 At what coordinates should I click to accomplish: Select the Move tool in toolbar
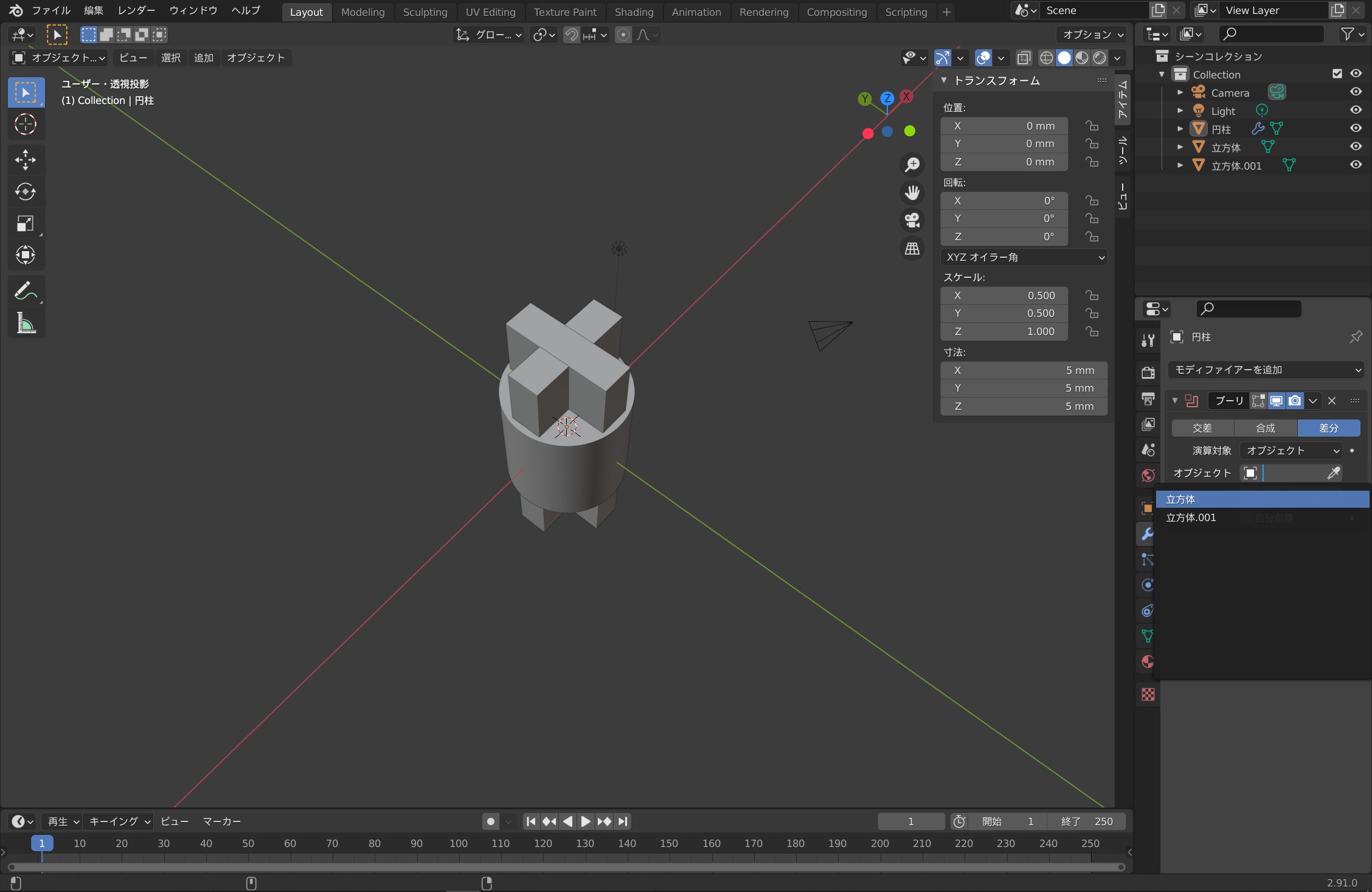coord(25,160)
